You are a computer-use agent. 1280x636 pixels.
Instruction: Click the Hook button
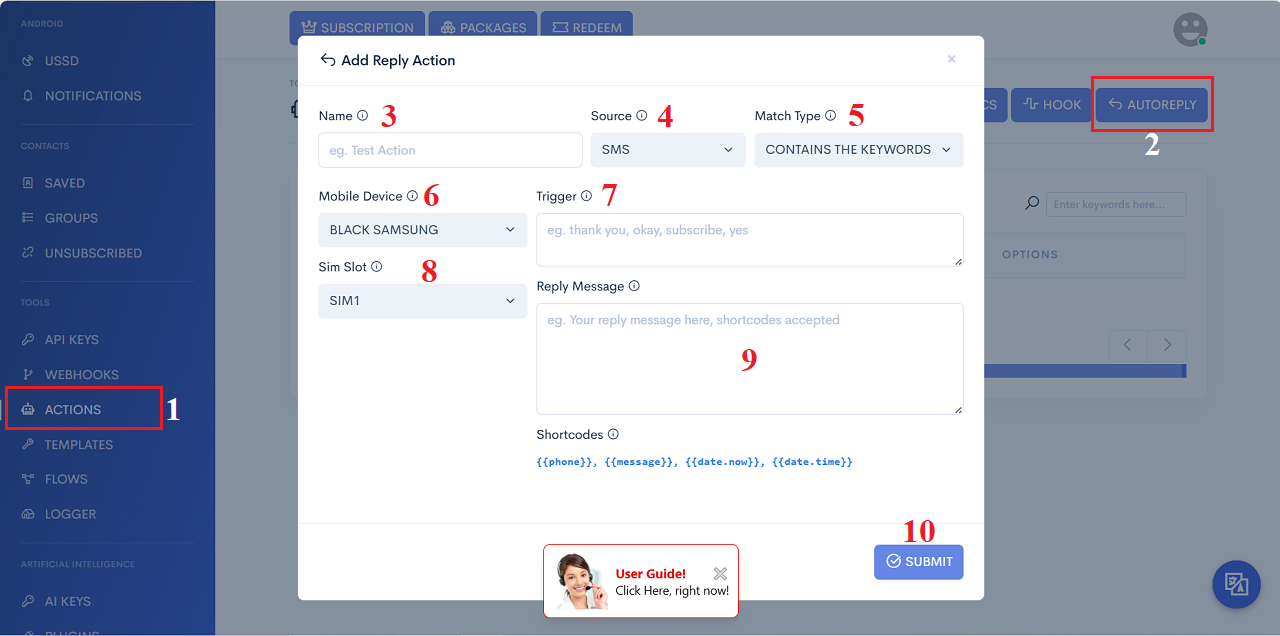[x=1051, y=105]
